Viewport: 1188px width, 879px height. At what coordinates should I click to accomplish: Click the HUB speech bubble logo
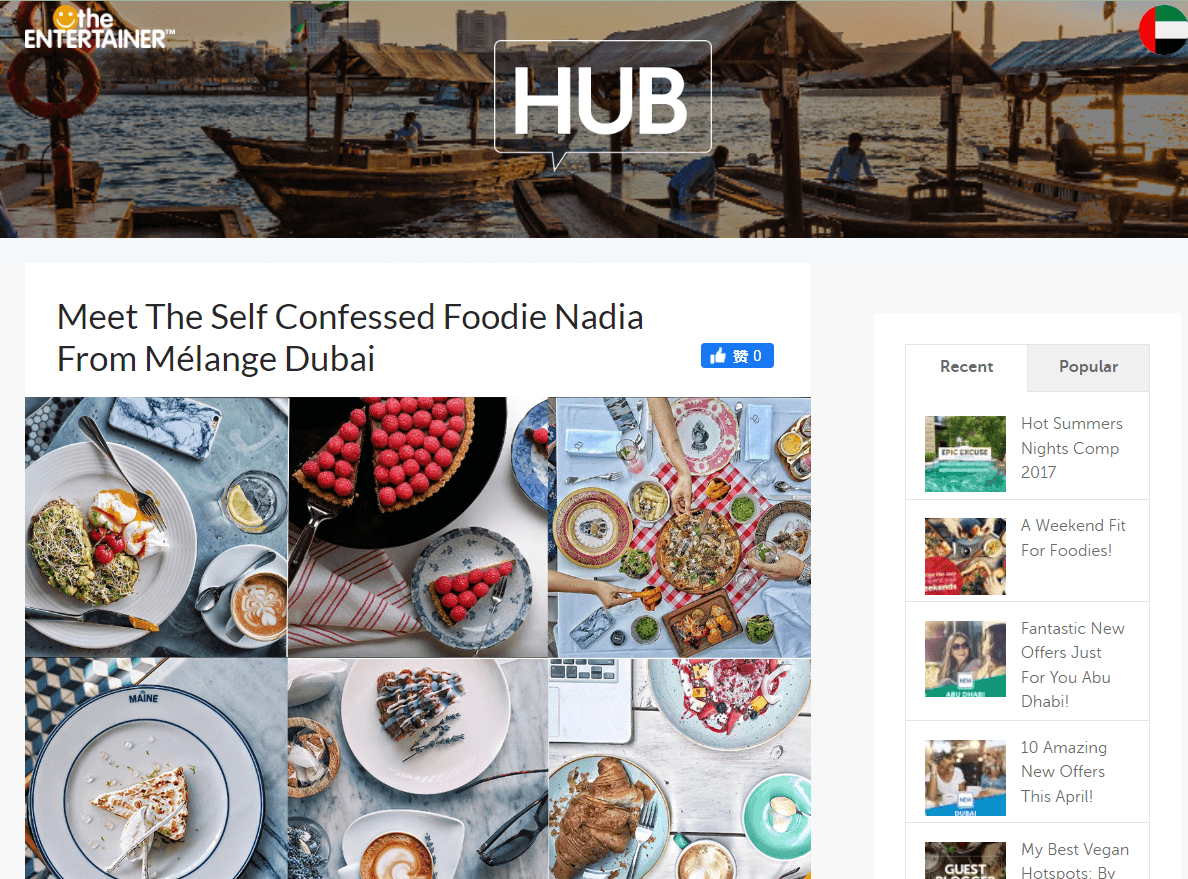click(x=602, y=102)
